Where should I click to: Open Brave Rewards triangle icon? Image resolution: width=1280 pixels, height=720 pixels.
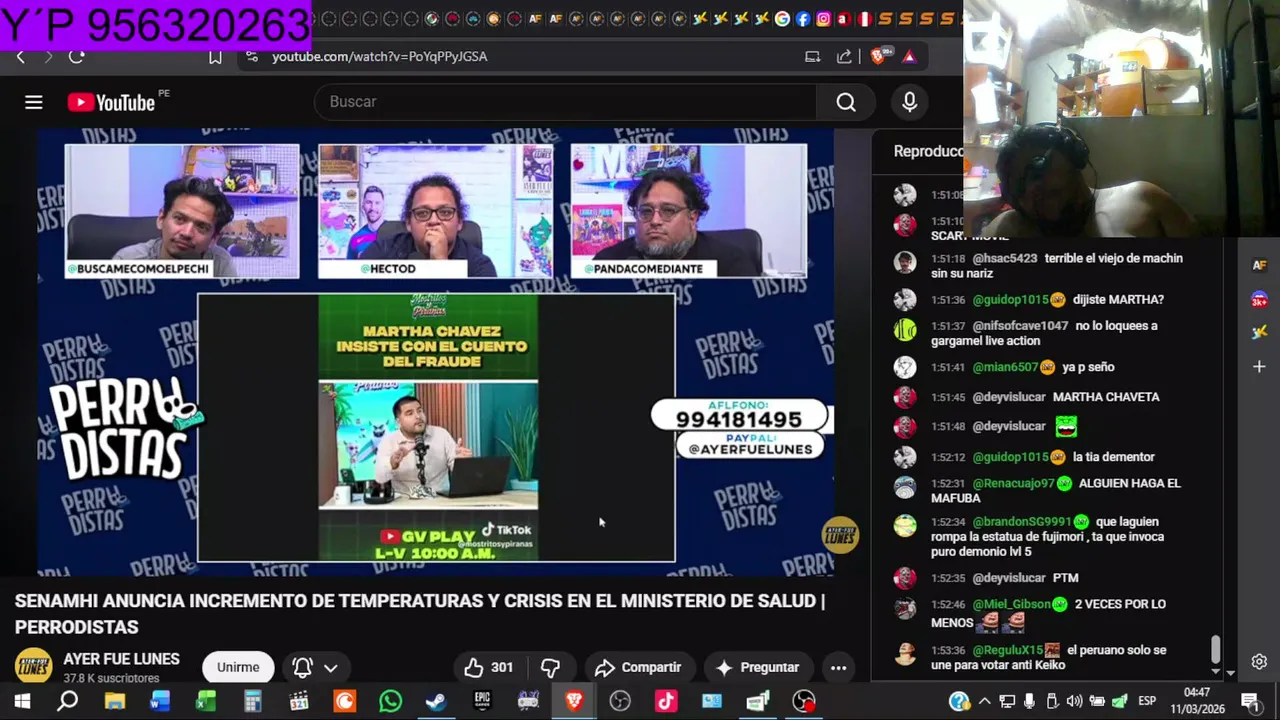909,57
